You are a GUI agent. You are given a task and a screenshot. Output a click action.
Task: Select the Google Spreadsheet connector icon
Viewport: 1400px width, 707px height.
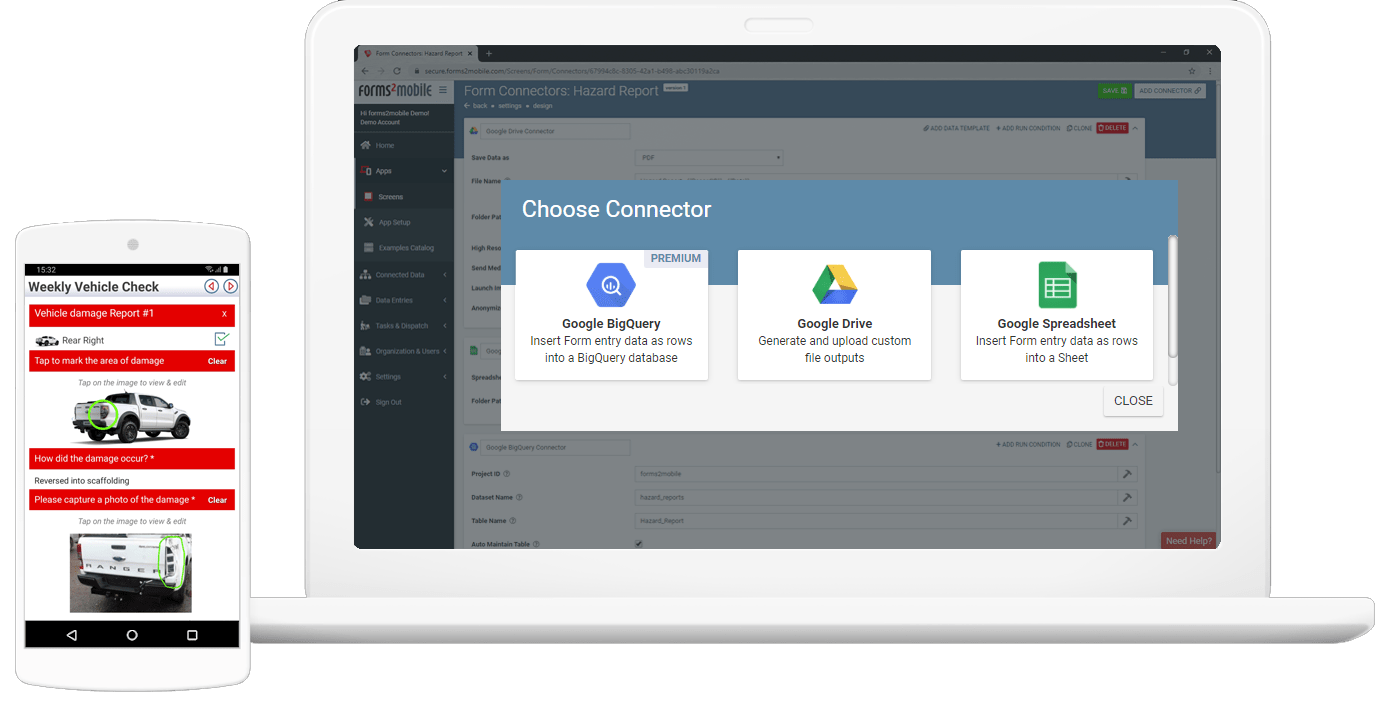pyautogui.click(x=1057, y=286)
